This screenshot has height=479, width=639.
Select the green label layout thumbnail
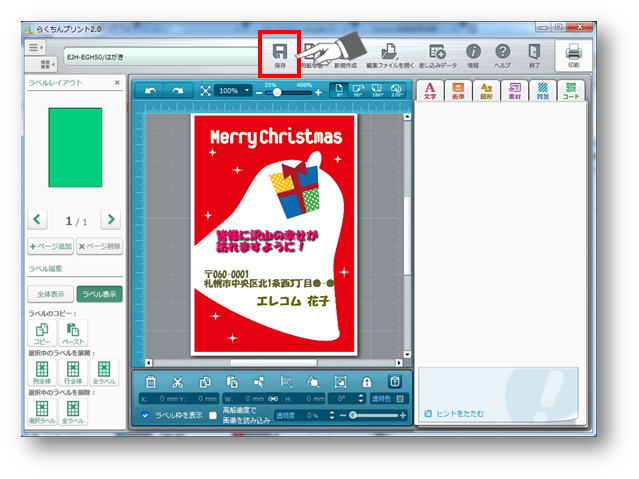[75, 148]
